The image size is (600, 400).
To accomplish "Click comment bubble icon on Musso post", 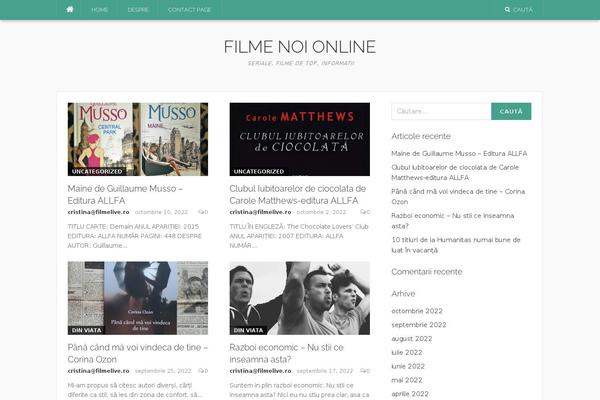I will tap(201, 212).
